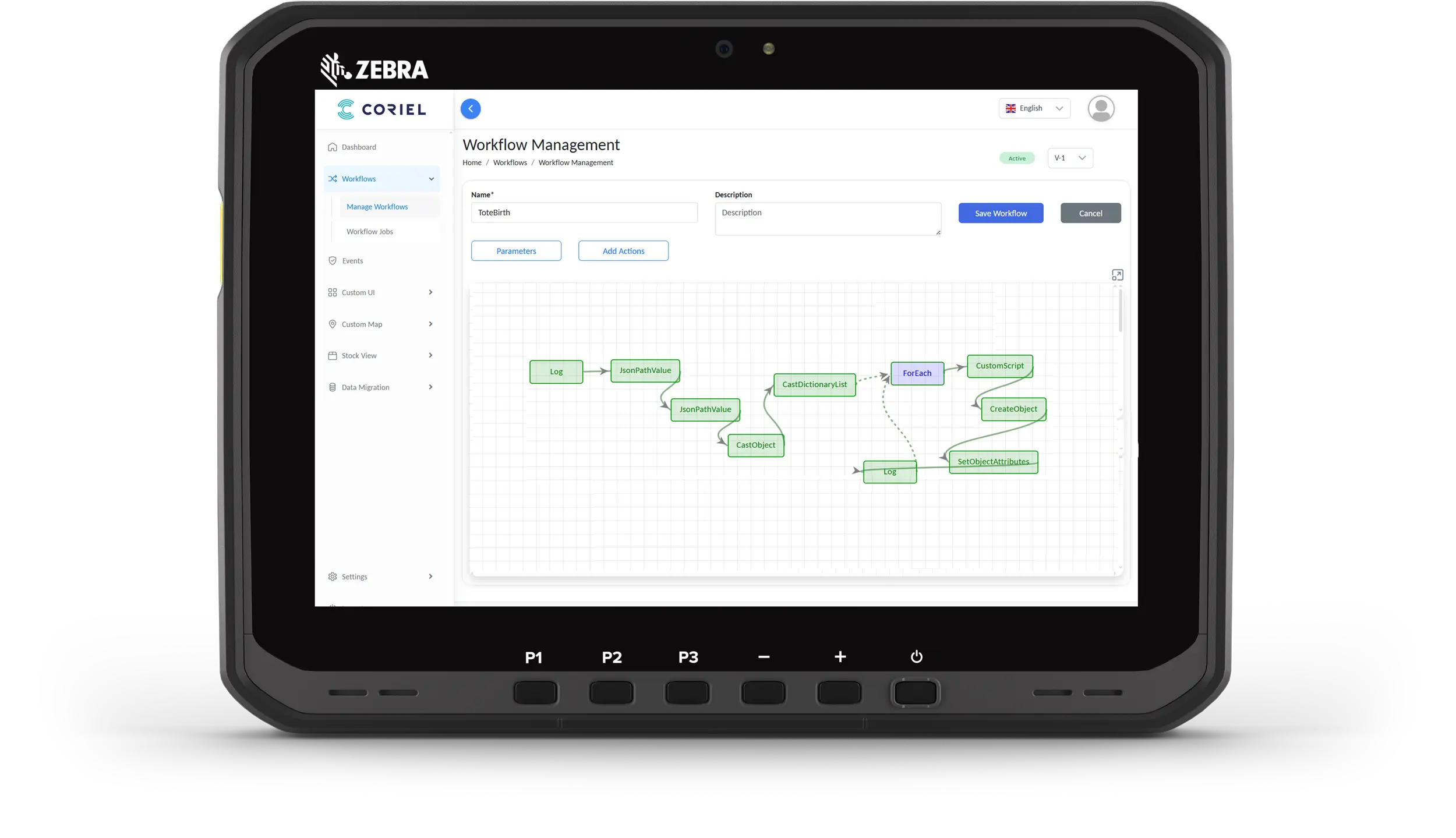1456x838 pixels.
Task: Click the Events shield icon
Action: click(x=333, y=261)
